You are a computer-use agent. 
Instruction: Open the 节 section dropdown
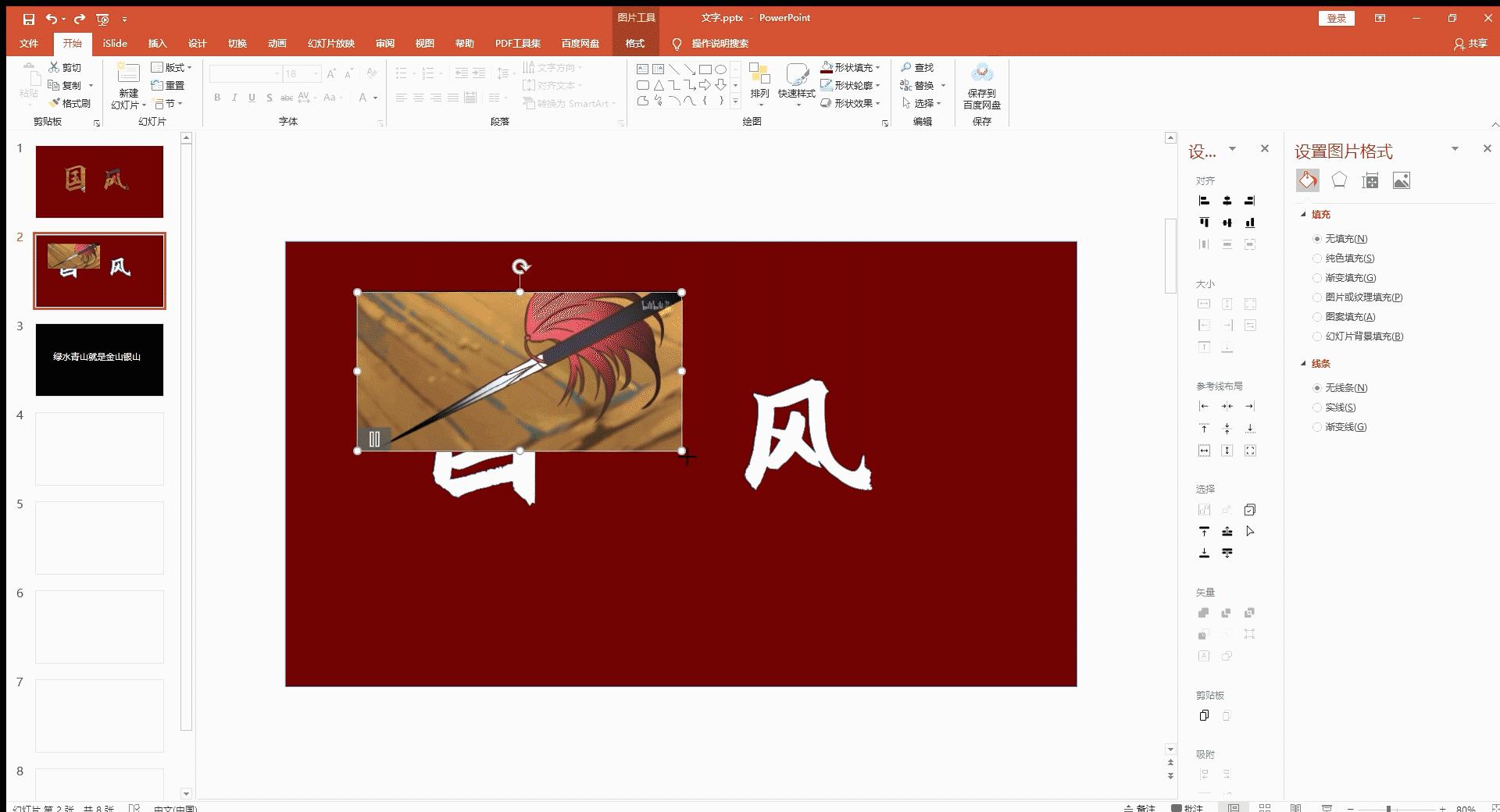169,103
